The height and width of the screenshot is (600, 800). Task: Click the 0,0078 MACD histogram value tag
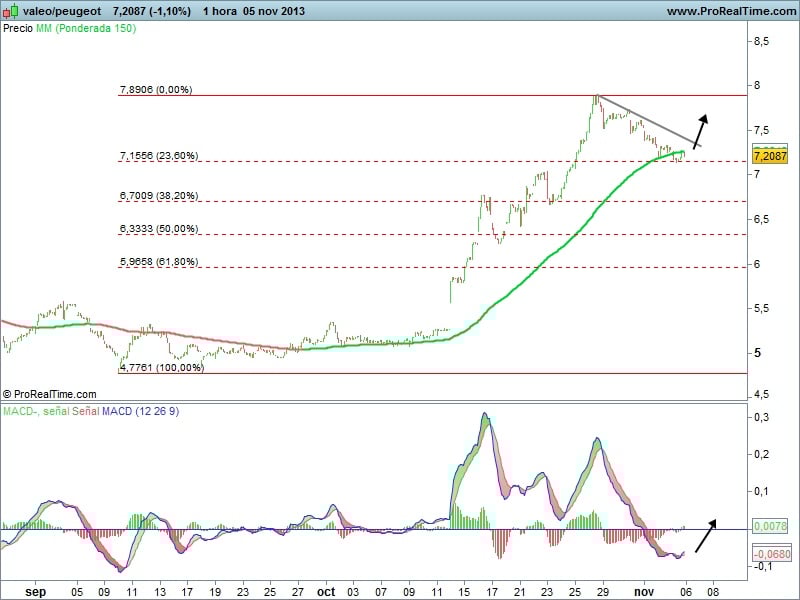[770, 526]
